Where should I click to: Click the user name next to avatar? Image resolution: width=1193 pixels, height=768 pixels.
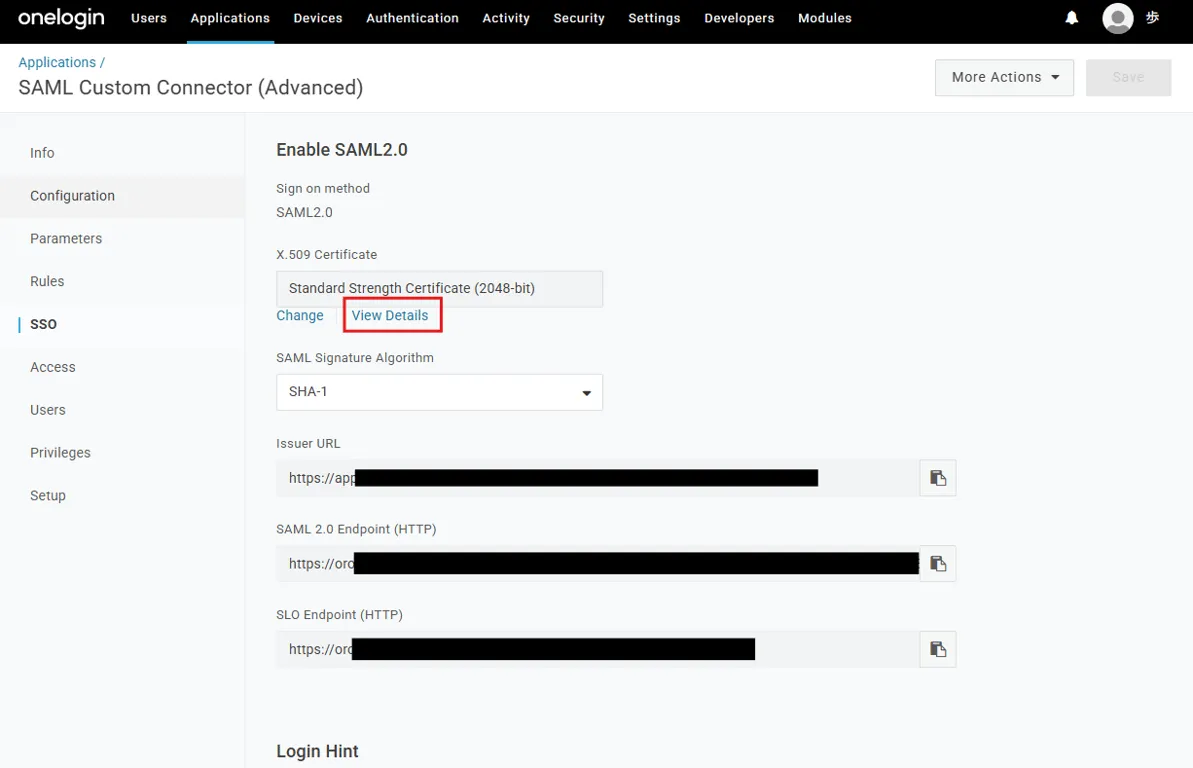[x=1152, y=18]
